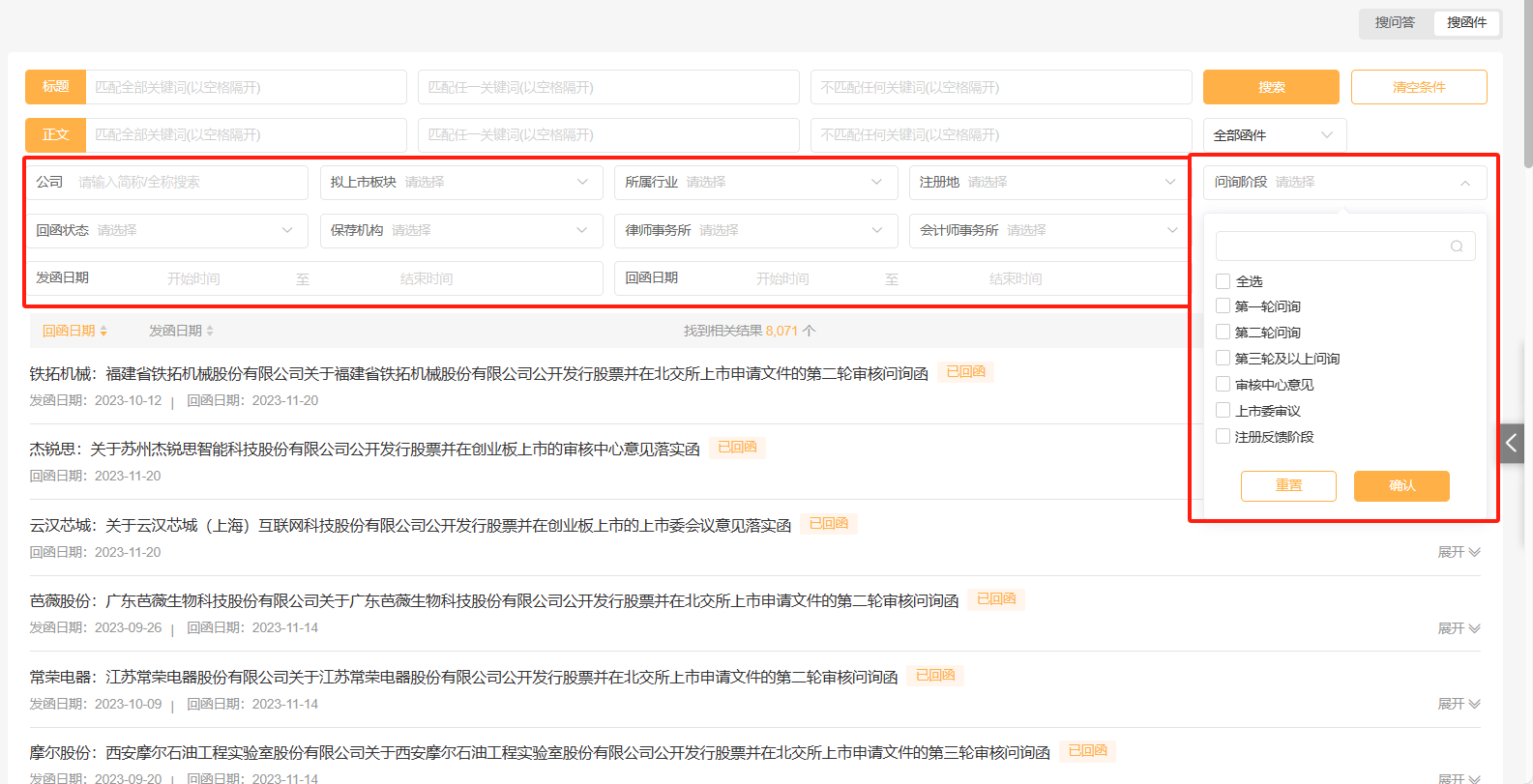Click the 确认 button in dropdown
The height and width of the screenshot is (784, 1533).
pos(1401,485)
